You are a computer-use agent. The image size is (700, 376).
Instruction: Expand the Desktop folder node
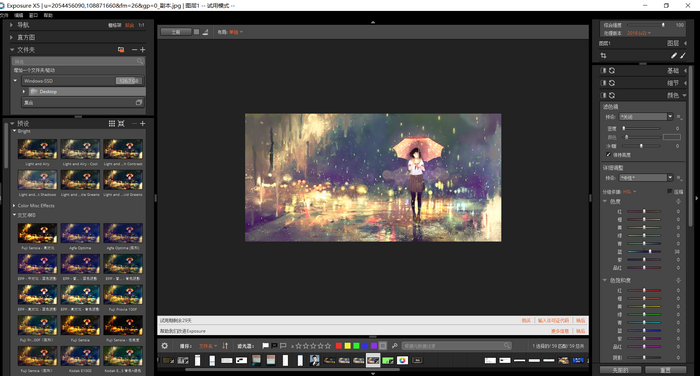pyautogui.click(x=24, y=92)
